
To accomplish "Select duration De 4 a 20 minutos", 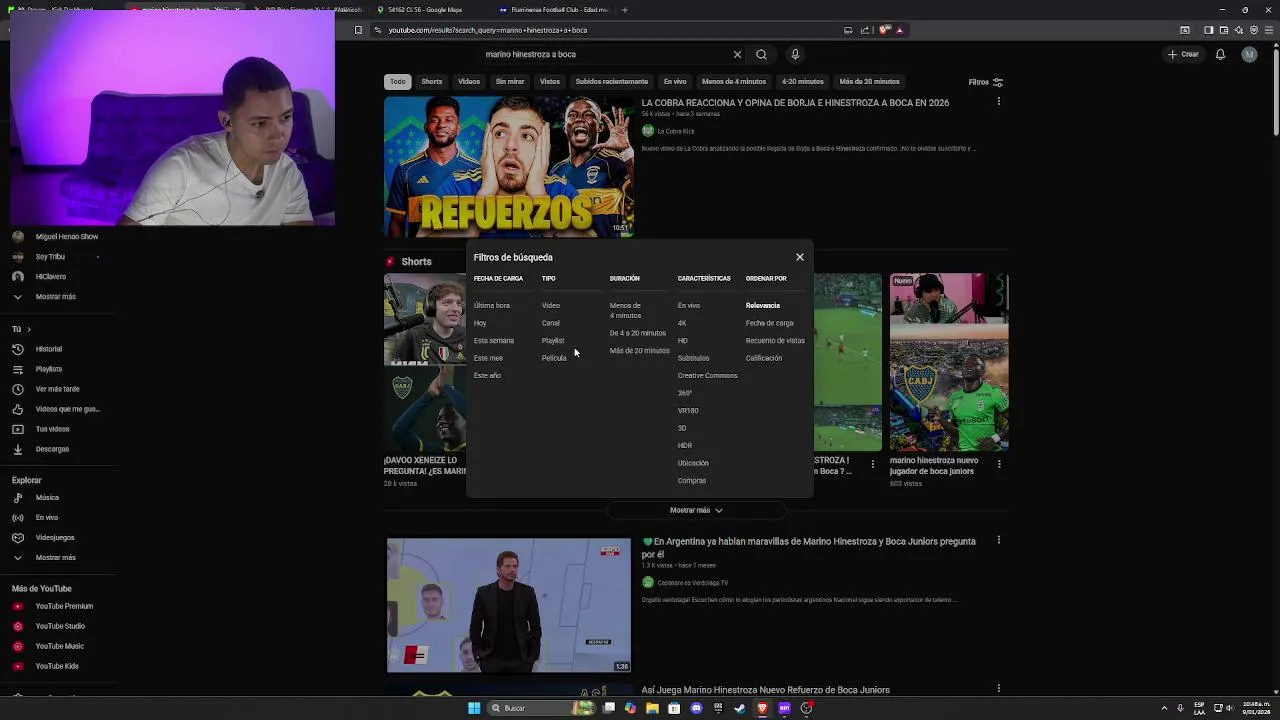I will 638,333.
